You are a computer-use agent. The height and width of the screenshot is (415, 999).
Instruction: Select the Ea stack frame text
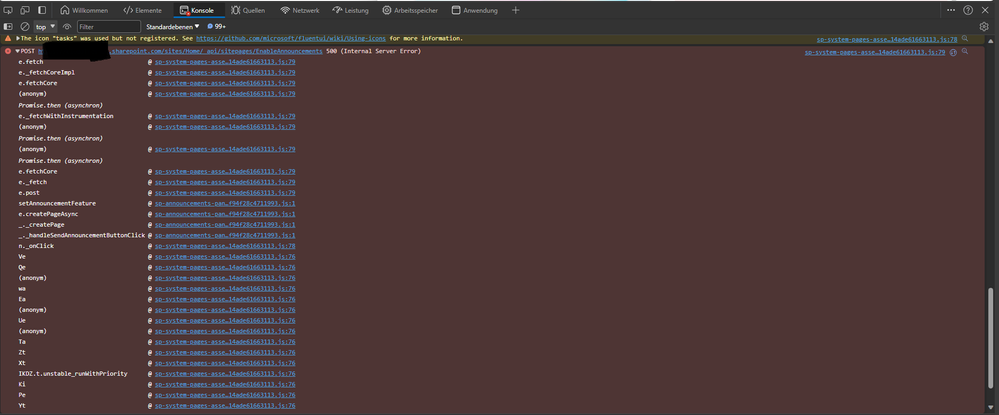22,299
